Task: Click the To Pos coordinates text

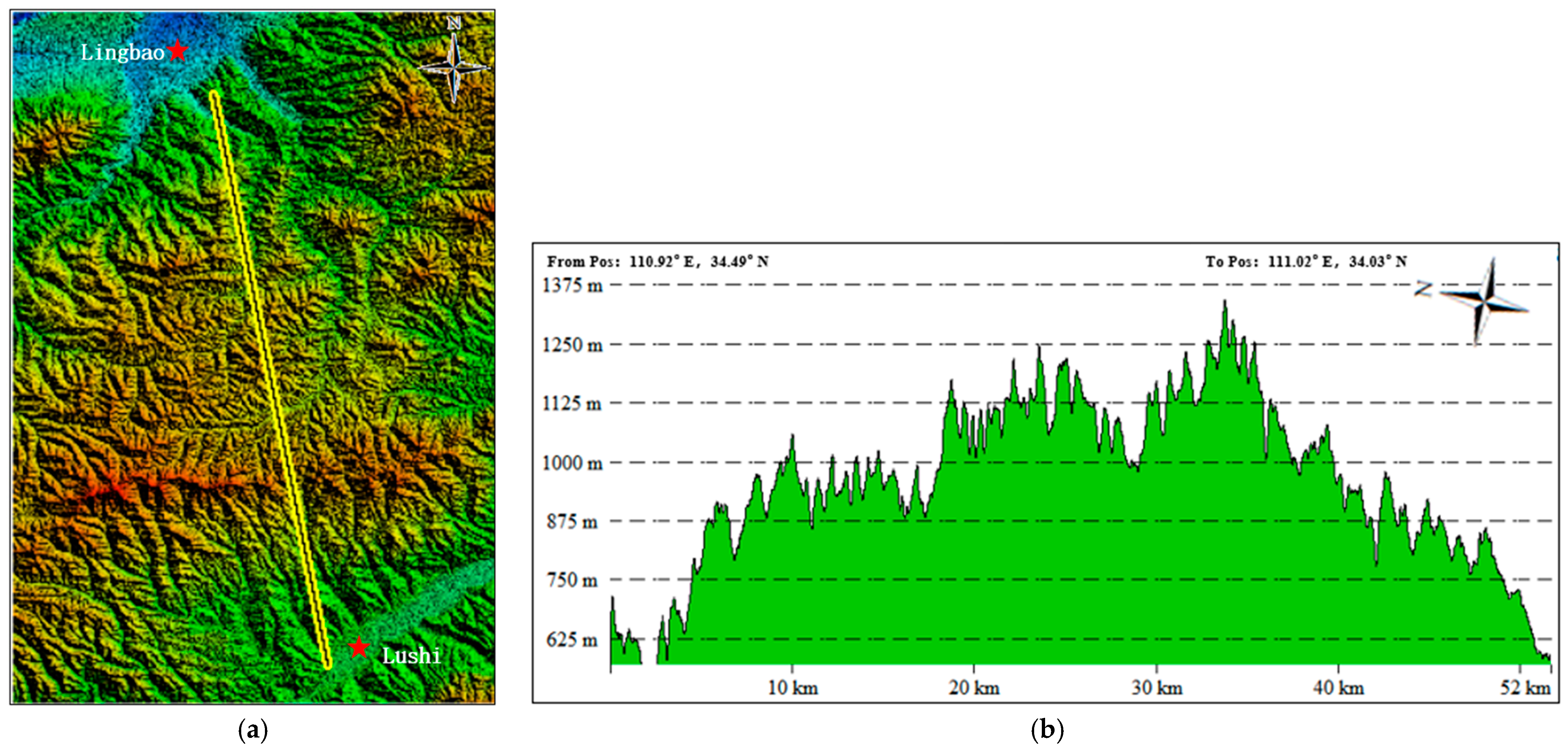Action: pyautogui.click(x=1306, y=262)
